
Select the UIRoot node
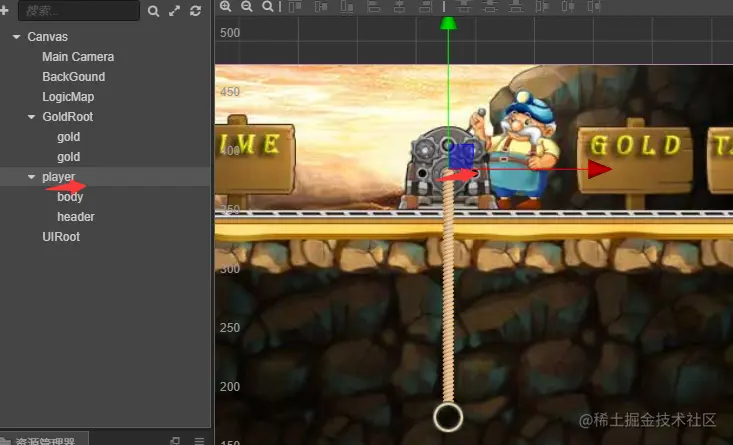coord(61,237)
